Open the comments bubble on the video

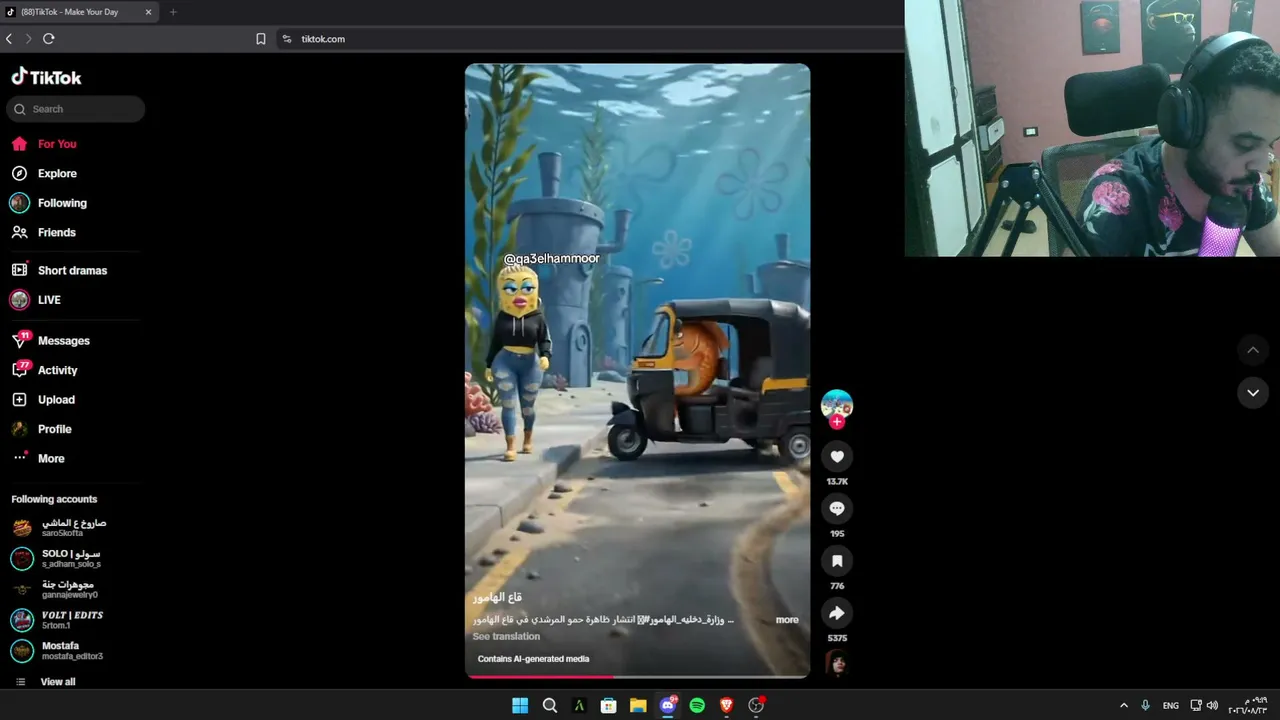point(837,509)
